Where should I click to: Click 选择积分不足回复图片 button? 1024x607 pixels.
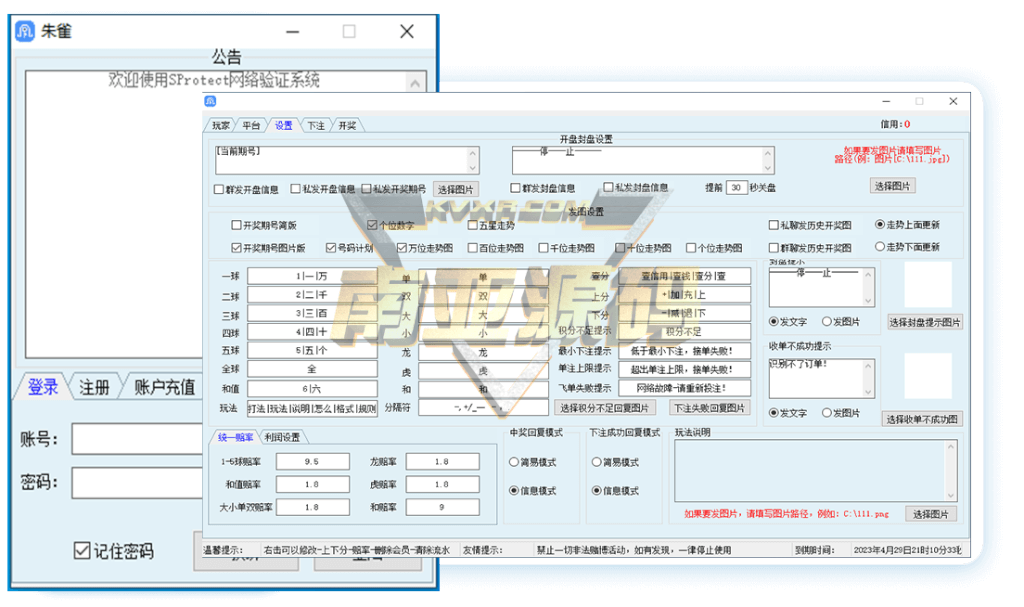605,408
